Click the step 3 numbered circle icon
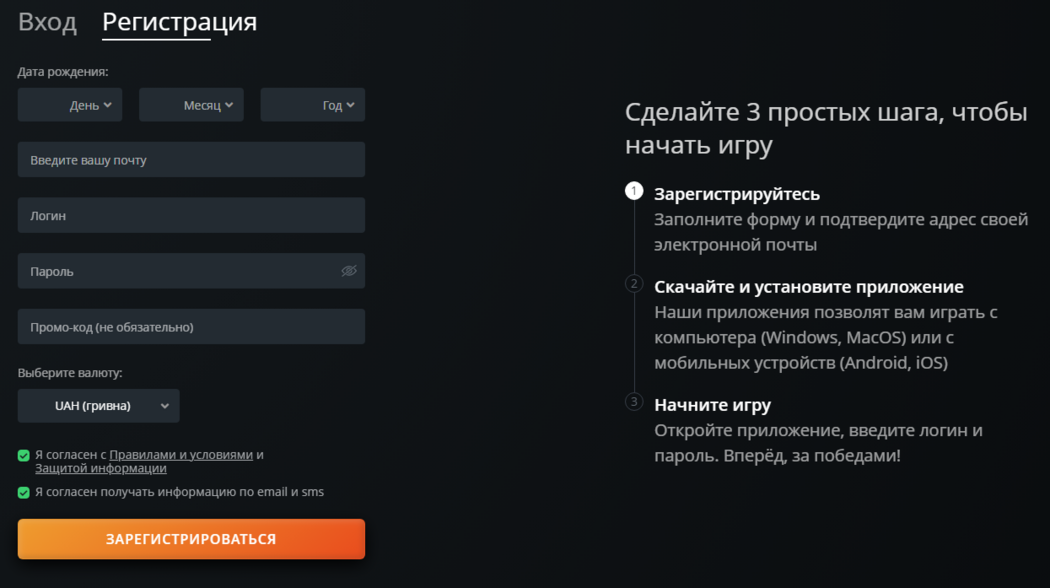This screenshot has height=588, width=1050. coord(634,404)
